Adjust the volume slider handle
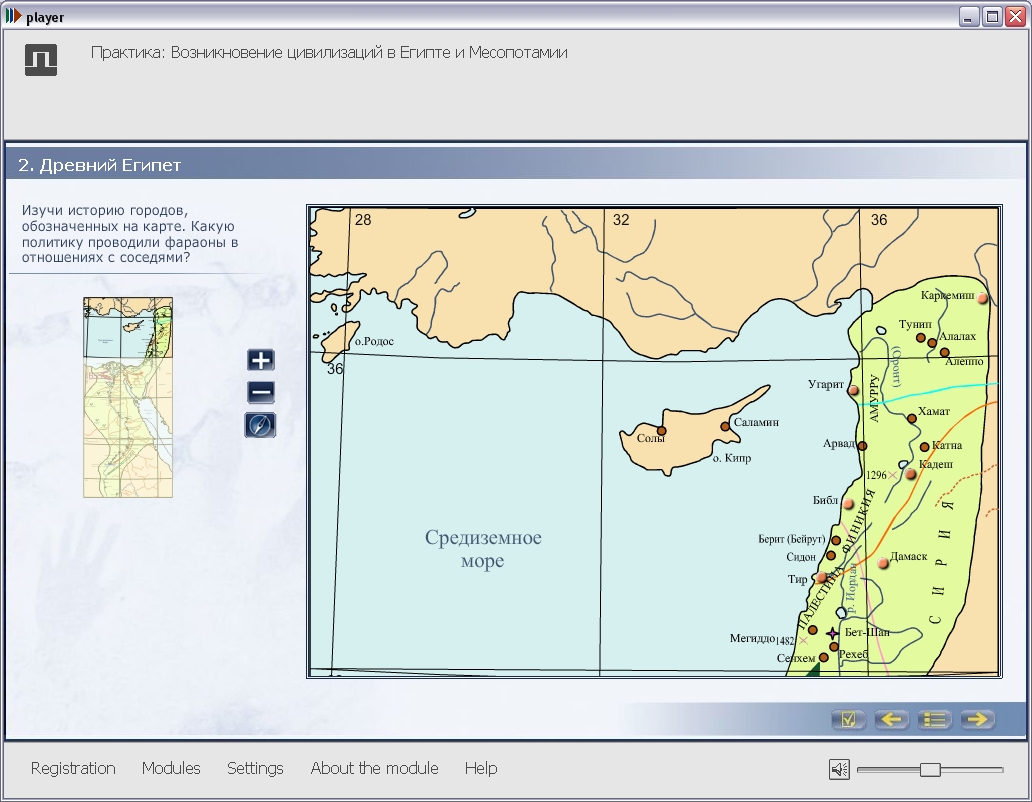Image resolution: width=1032 pixels, height=802 pixels. pyautogui.click(x=930, y=769)
